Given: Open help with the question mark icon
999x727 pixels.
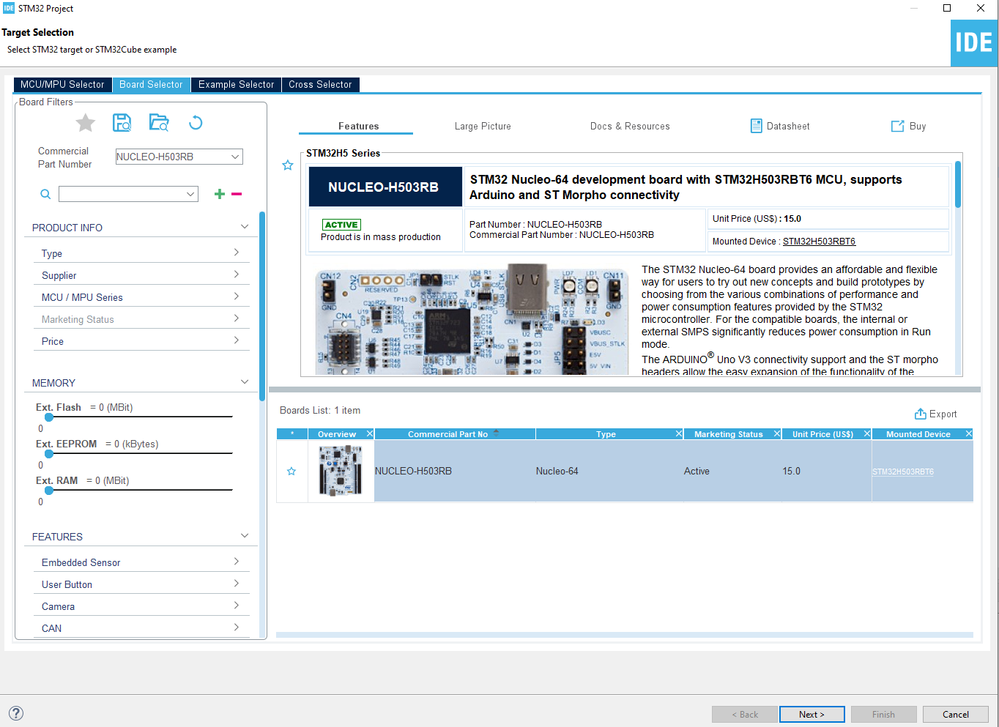Looking at the screenshot, I should click(16, 713).
